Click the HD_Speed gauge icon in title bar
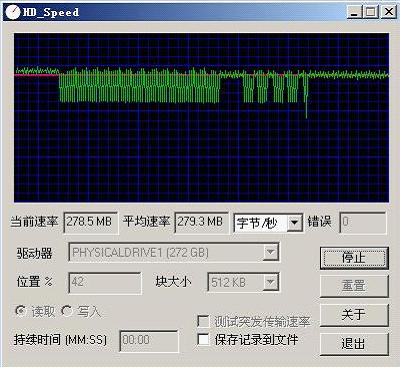 (13, 12)
